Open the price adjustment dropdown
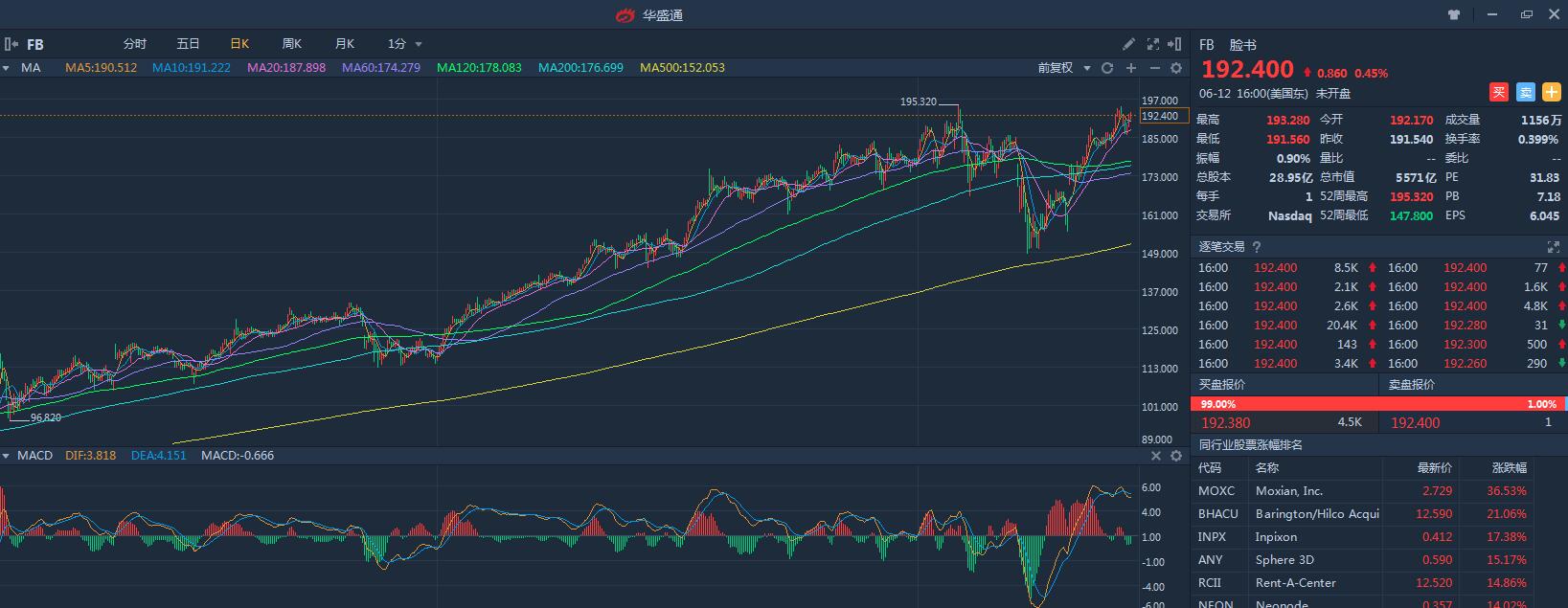This screenshot has height=608, width=1568. 1064,68
